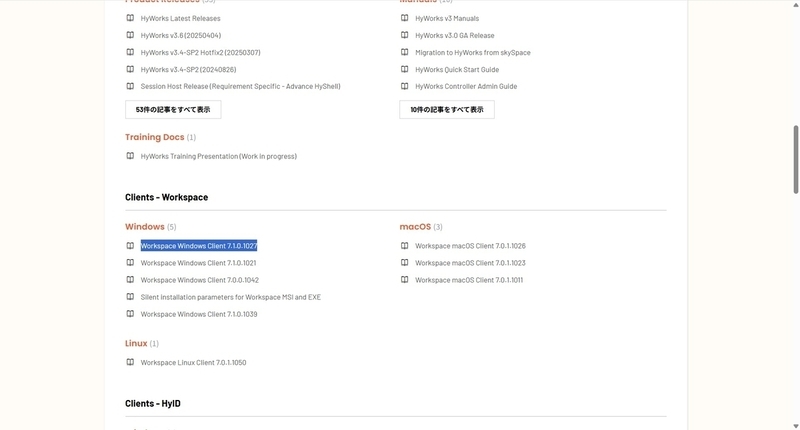The width and height of the screenshot is (800, 430).
Task: Click book icon beside Windows Client 7.1.0.1021
Action: coord(130,263)
